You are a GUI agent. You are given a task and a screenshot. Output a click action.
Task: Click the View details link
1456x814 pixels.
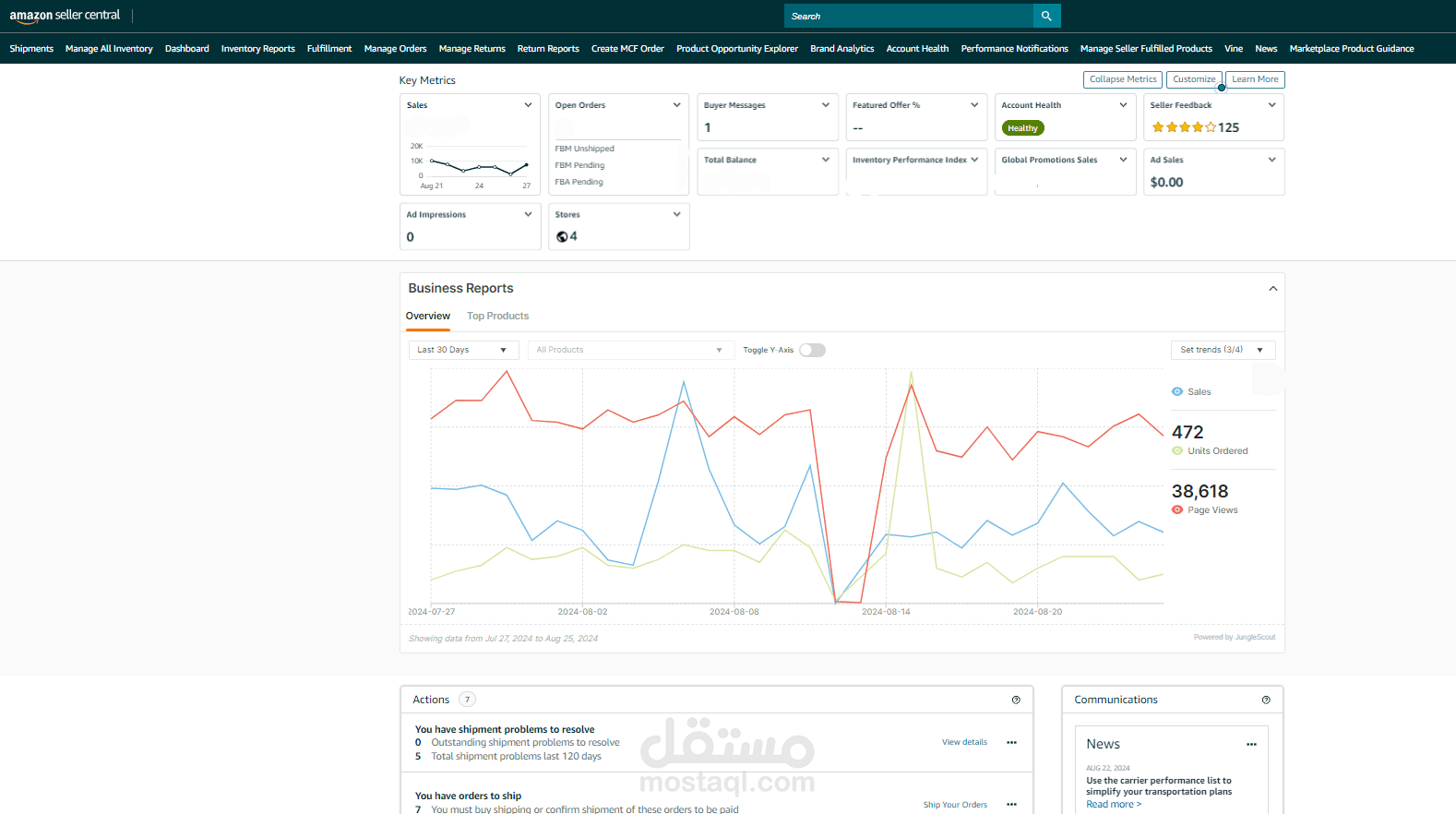point(964,742)
